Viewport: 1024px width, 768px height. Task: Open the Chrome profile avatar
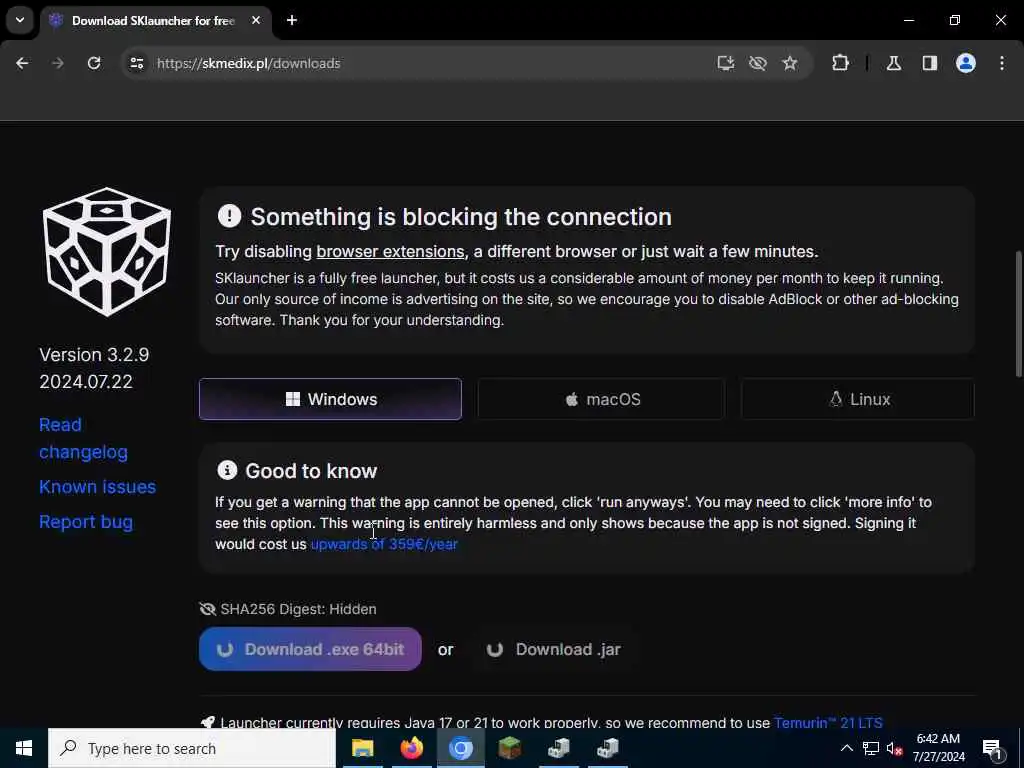point(966,63)
